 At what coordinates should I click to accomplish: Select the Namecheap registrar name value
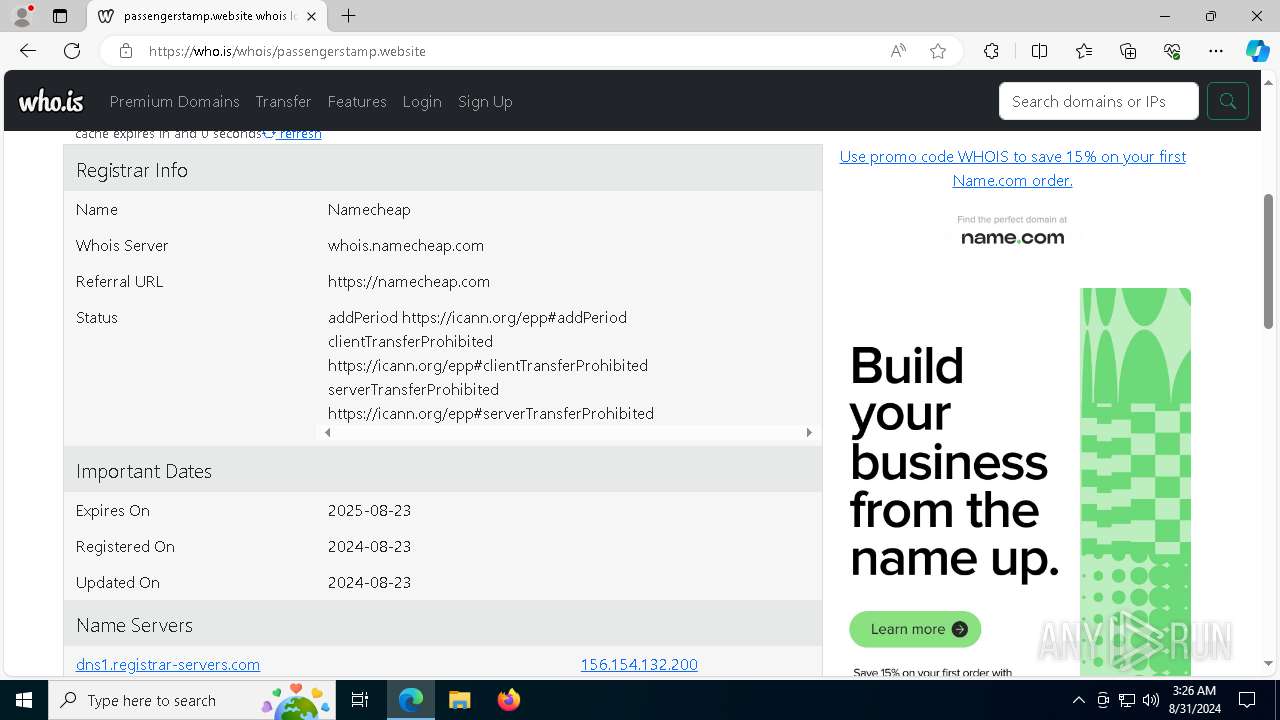369,209
